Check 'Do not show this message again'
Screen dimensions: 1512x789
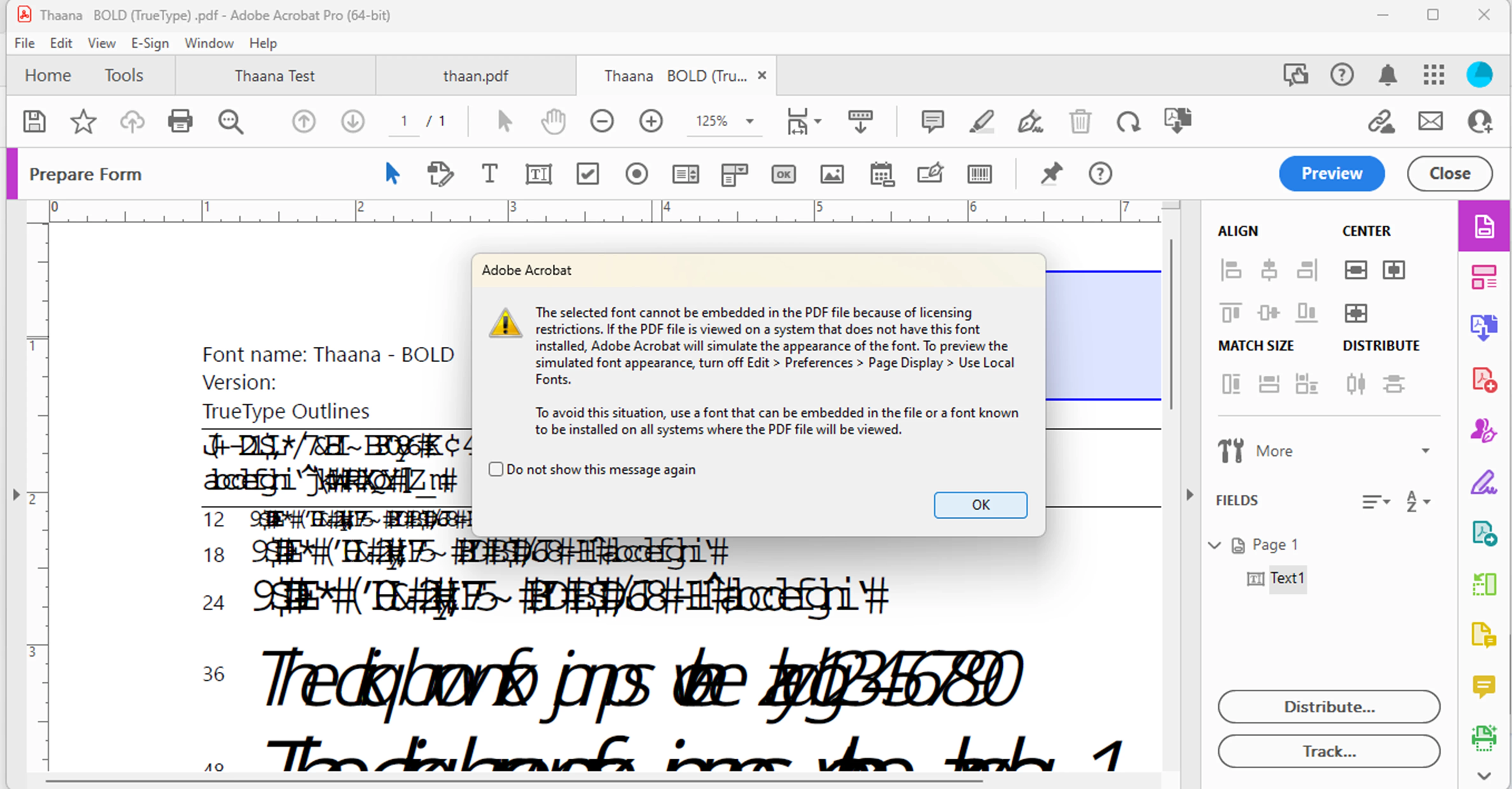(x=496, y=469)
